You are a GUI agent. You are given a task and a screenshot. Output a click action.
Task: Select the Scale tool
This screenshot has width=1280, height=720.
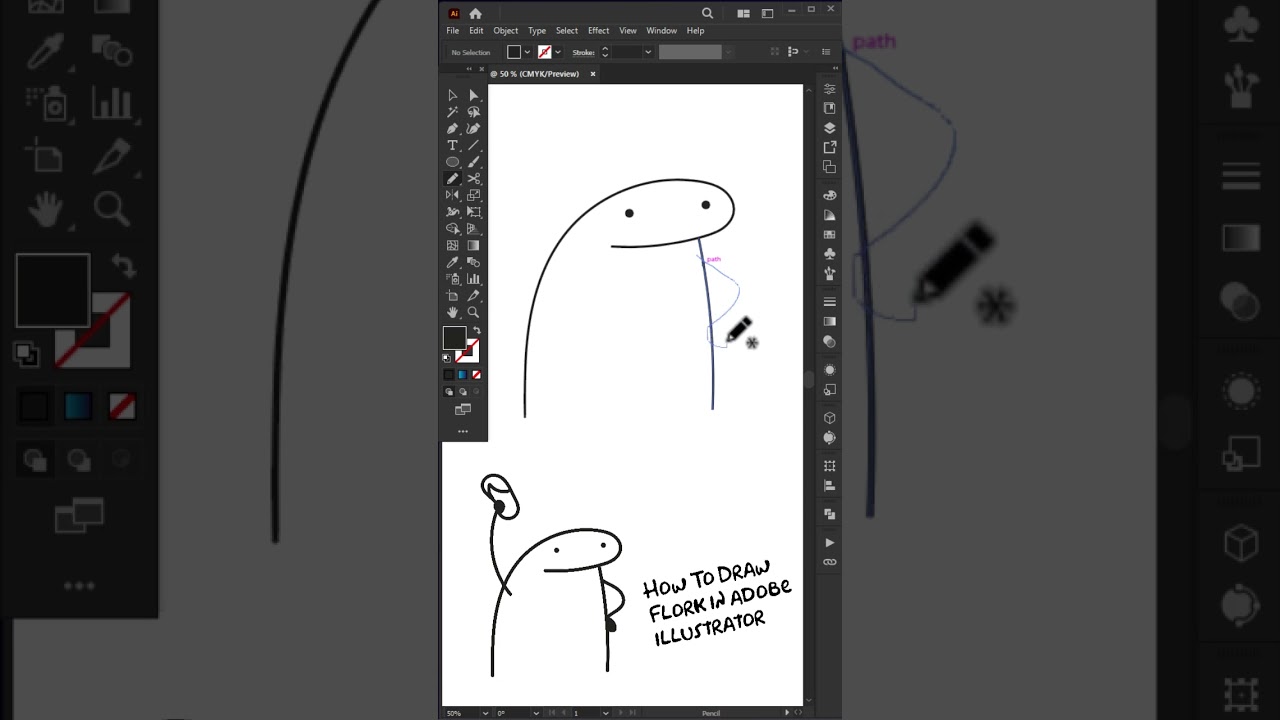[x=474, y=195]
